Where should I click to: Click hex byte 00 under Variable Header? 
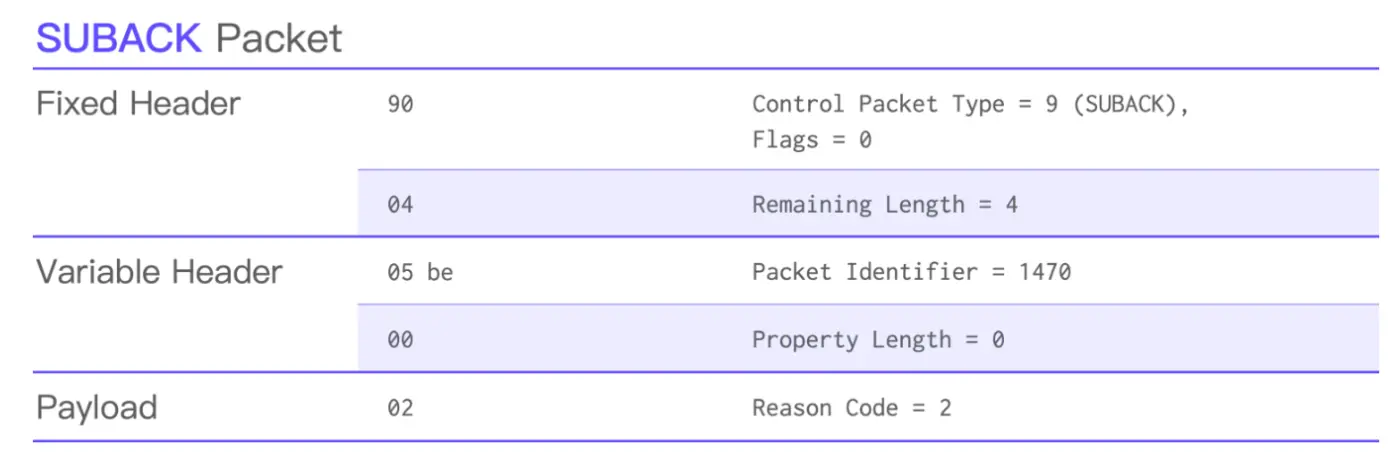pos(400,340)
